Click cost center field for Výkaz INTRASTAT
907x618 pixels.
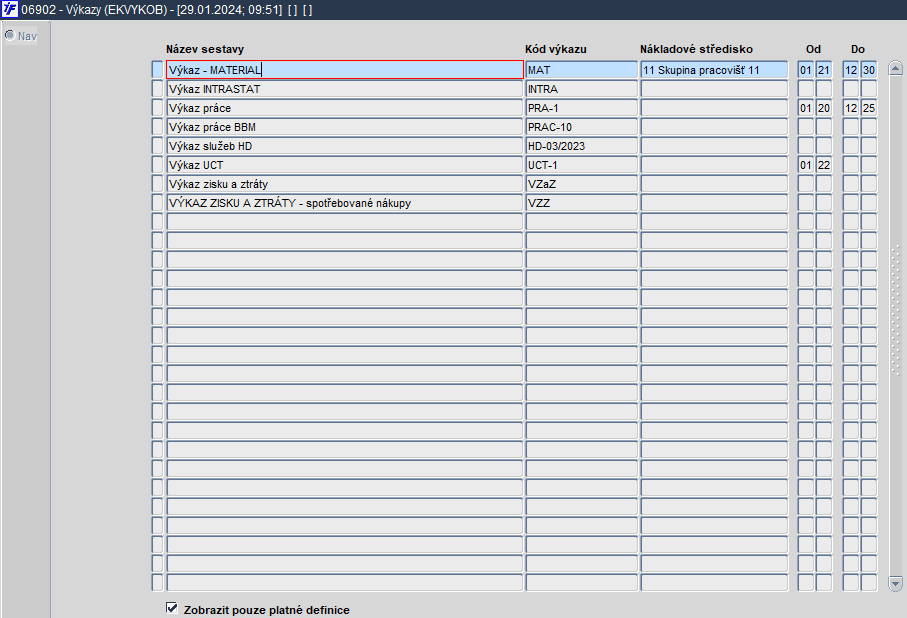point(714,89)
